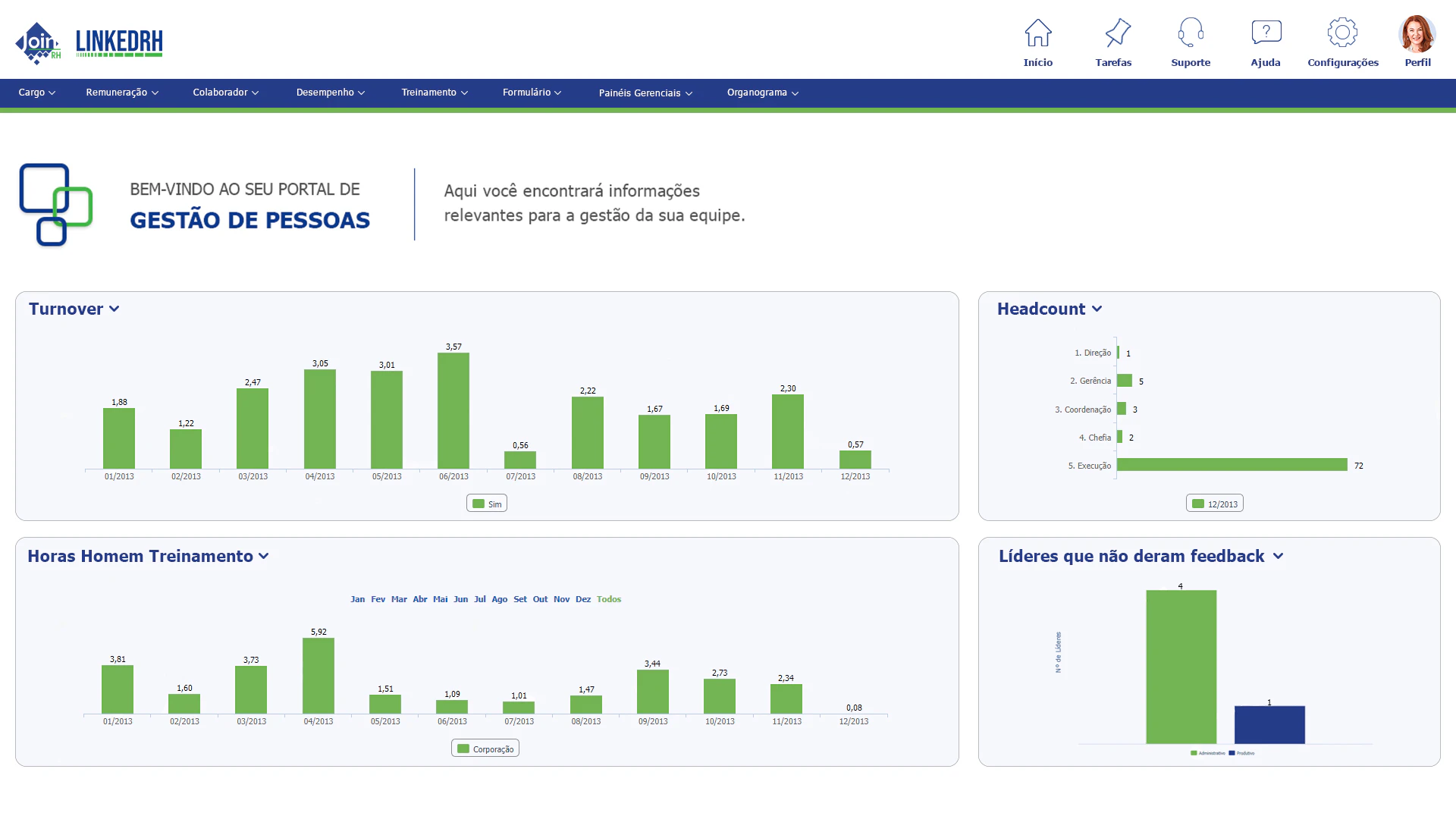1456x813 pixels.
Task: Click the Perfil profile photo
Action: (x=1417, y=34)
